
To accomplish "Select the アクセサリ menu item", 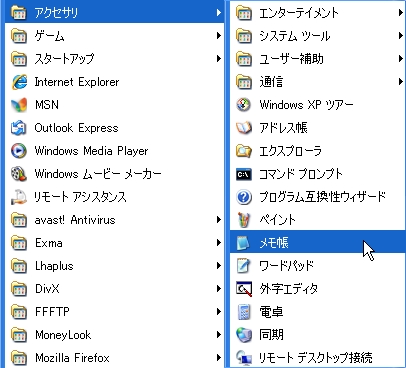I will [x=115, y=13].
